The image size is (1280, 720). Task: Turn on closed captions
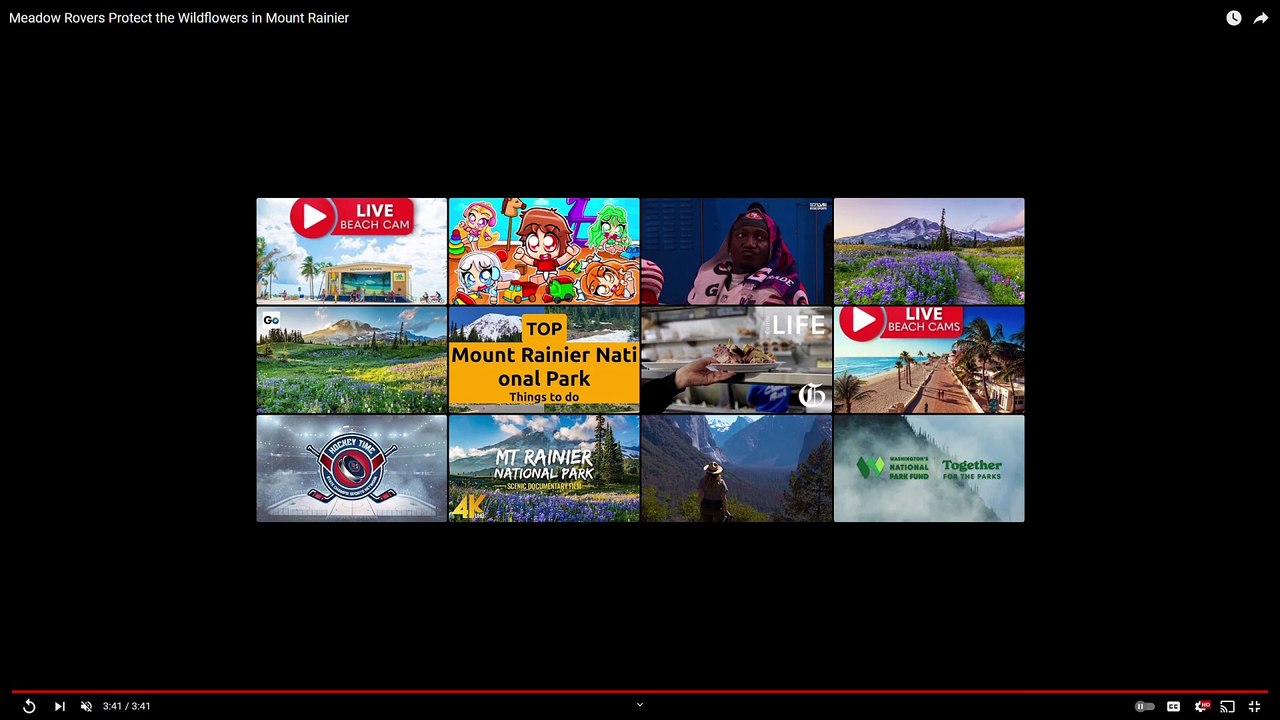[1173, 706]
